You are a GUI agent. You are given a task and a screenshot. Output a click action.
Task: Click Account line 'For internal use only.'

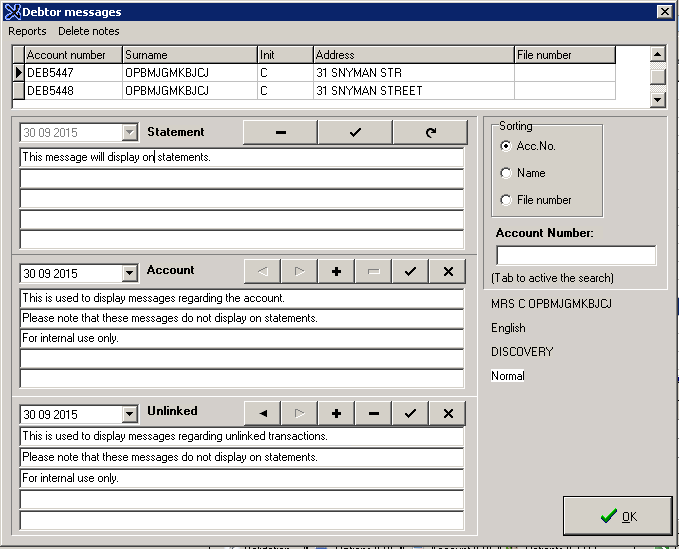coord(242,338)
